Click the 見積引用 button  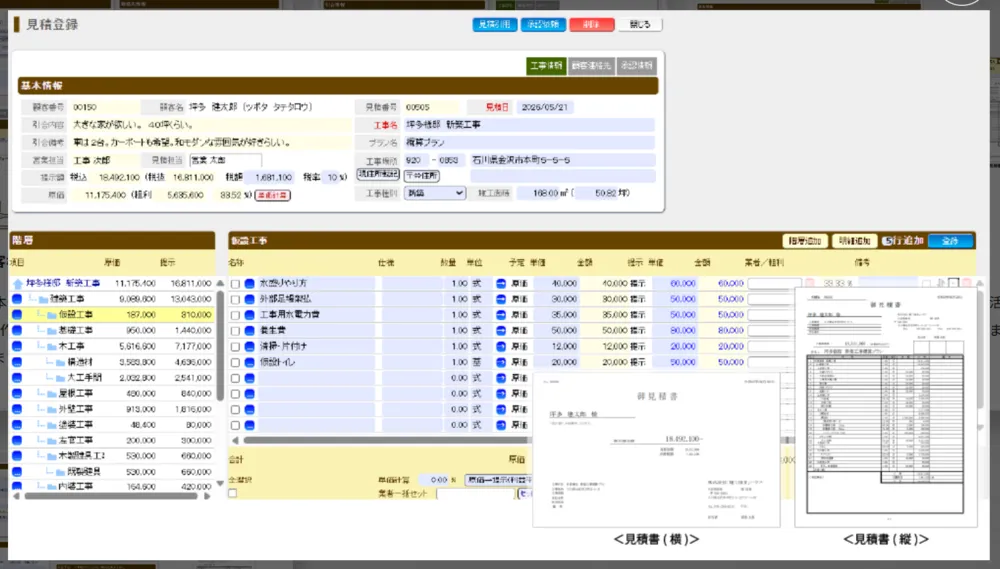pos(494,24)
